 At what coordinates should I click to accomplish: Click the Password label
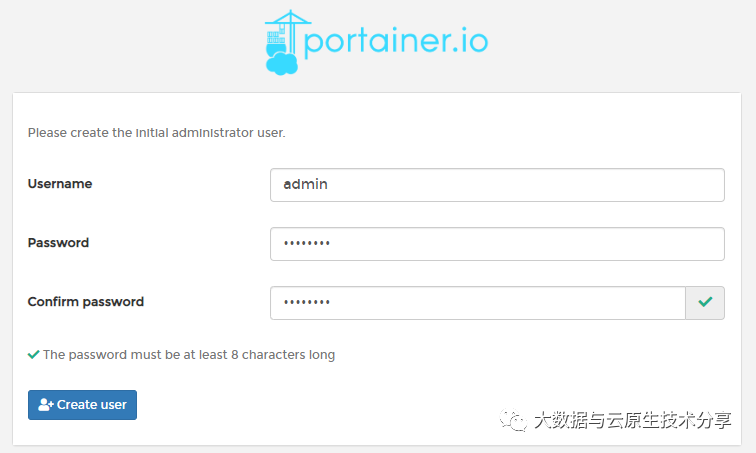(58, 243)
